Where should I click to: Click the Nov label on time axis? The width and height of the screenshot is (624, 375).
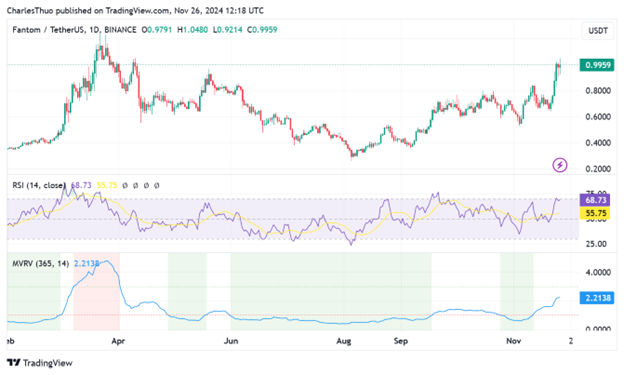514,341
